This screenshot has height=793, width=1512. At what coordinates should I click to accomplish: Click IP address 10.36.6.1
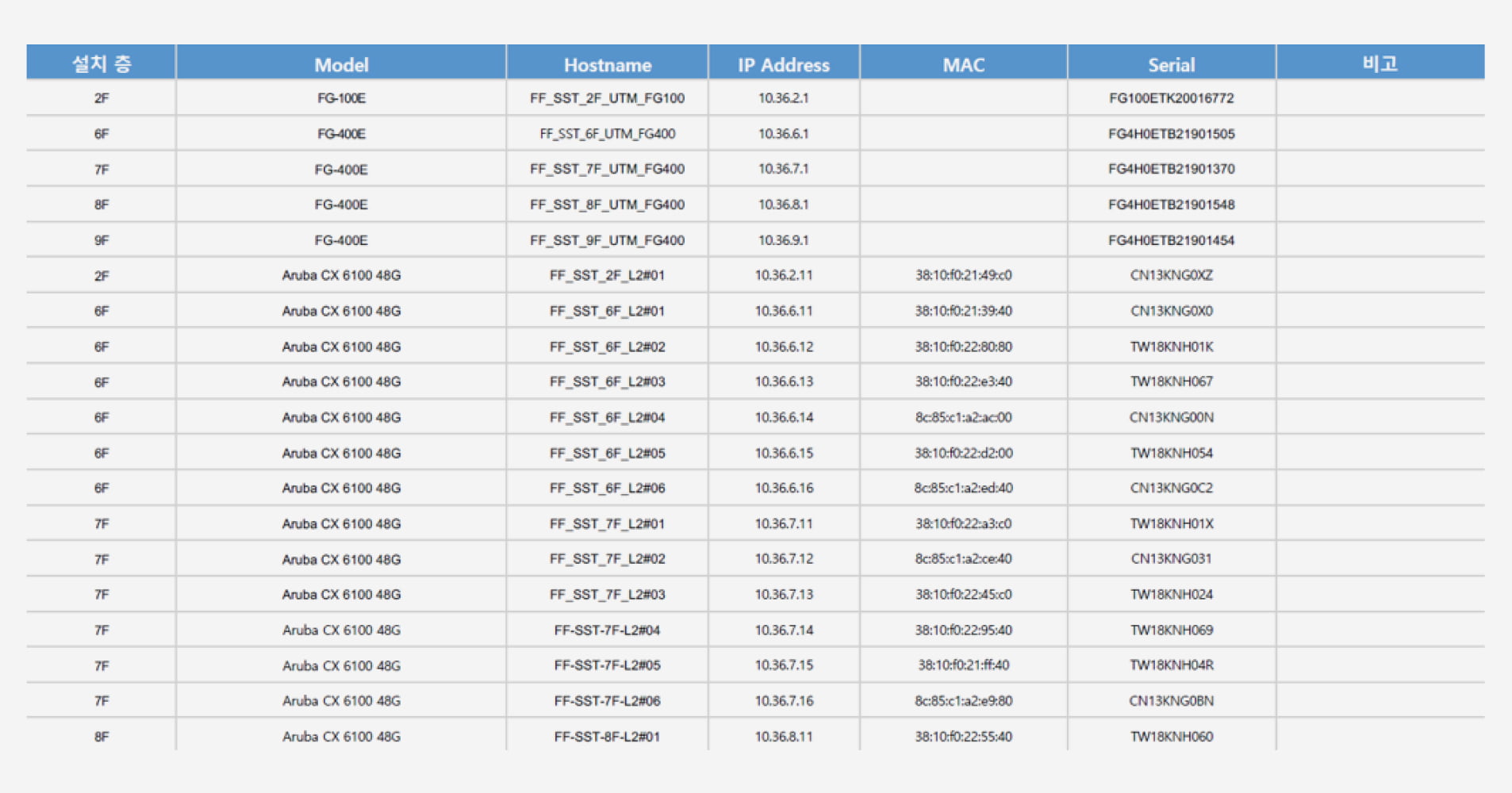[783, 134]
